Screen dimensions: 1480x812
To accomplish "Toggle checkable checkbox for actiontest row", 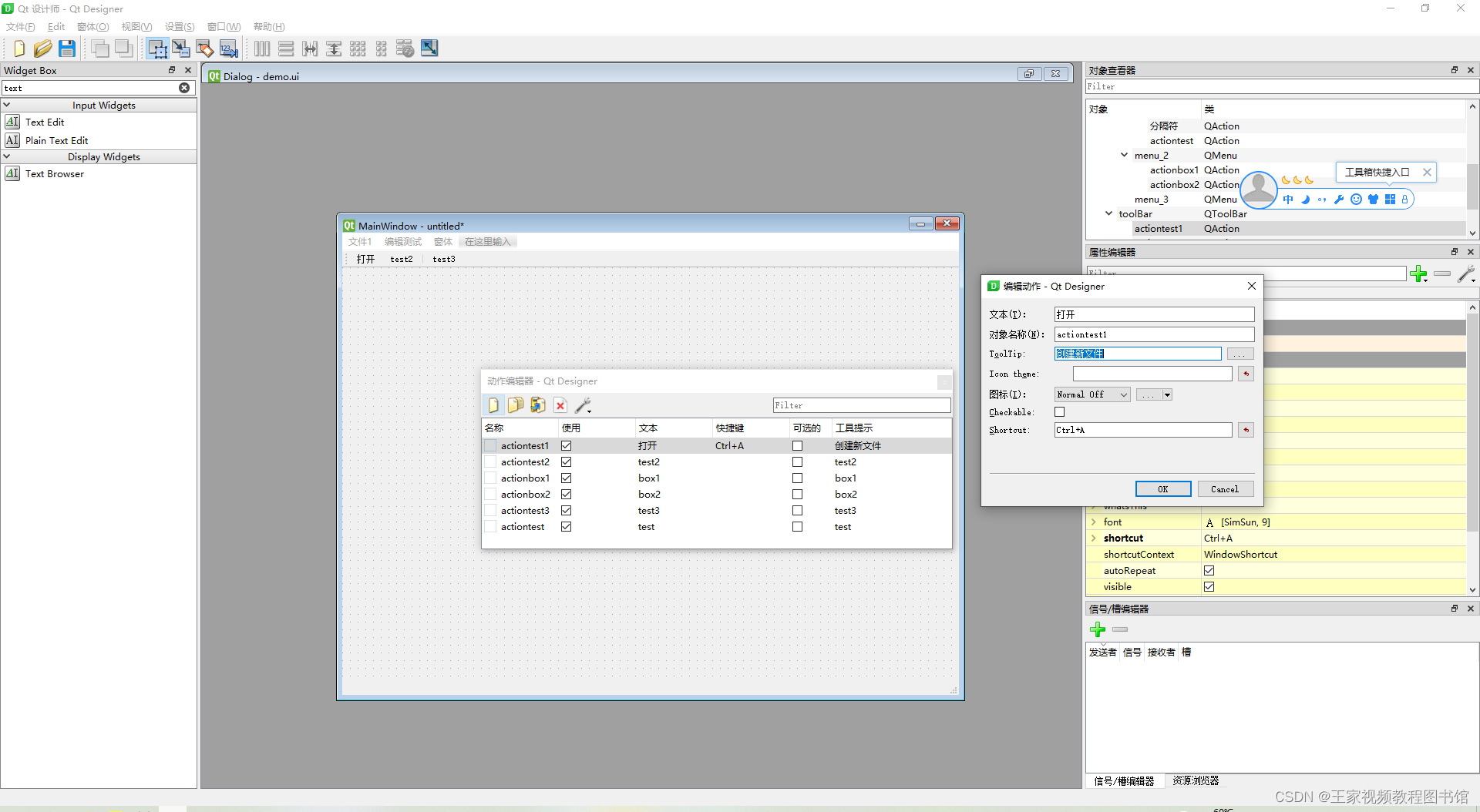I will pyautogui.click(x=798, y=527).
